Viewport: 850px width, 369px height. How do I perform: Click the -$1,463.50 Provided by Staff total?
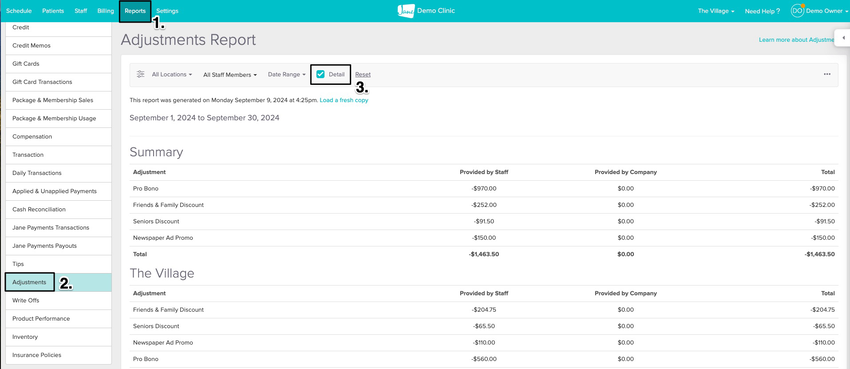(484, 254)
